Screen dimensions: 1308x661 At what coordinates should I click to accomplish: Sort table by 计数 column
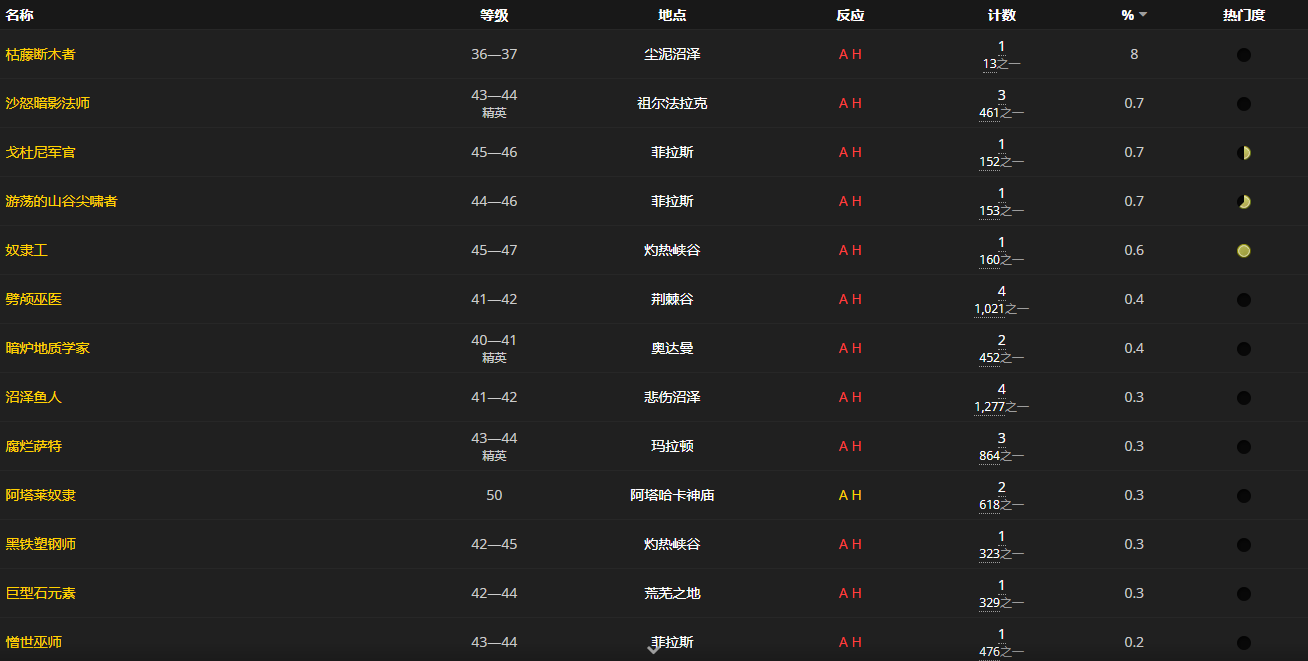pyautogui.click(x=1002, y=15)
